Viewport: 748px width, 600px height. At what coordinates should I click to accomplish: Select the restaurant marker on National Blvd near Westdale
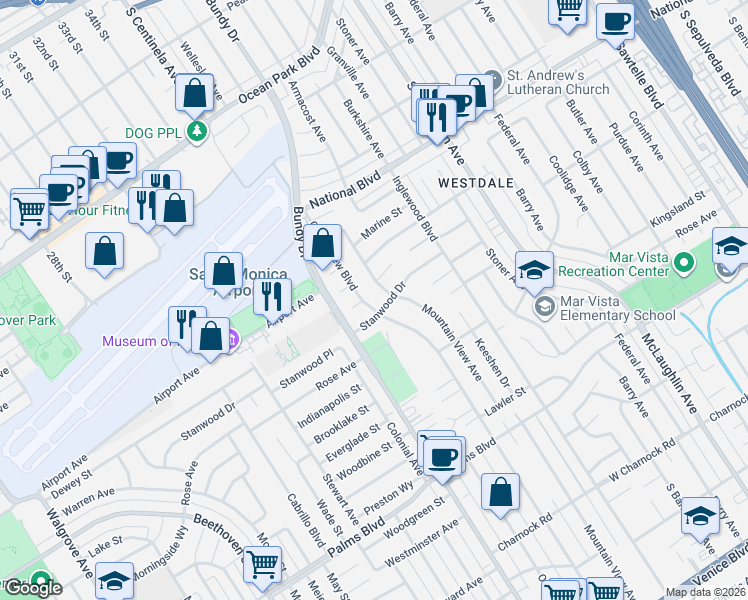437,118
